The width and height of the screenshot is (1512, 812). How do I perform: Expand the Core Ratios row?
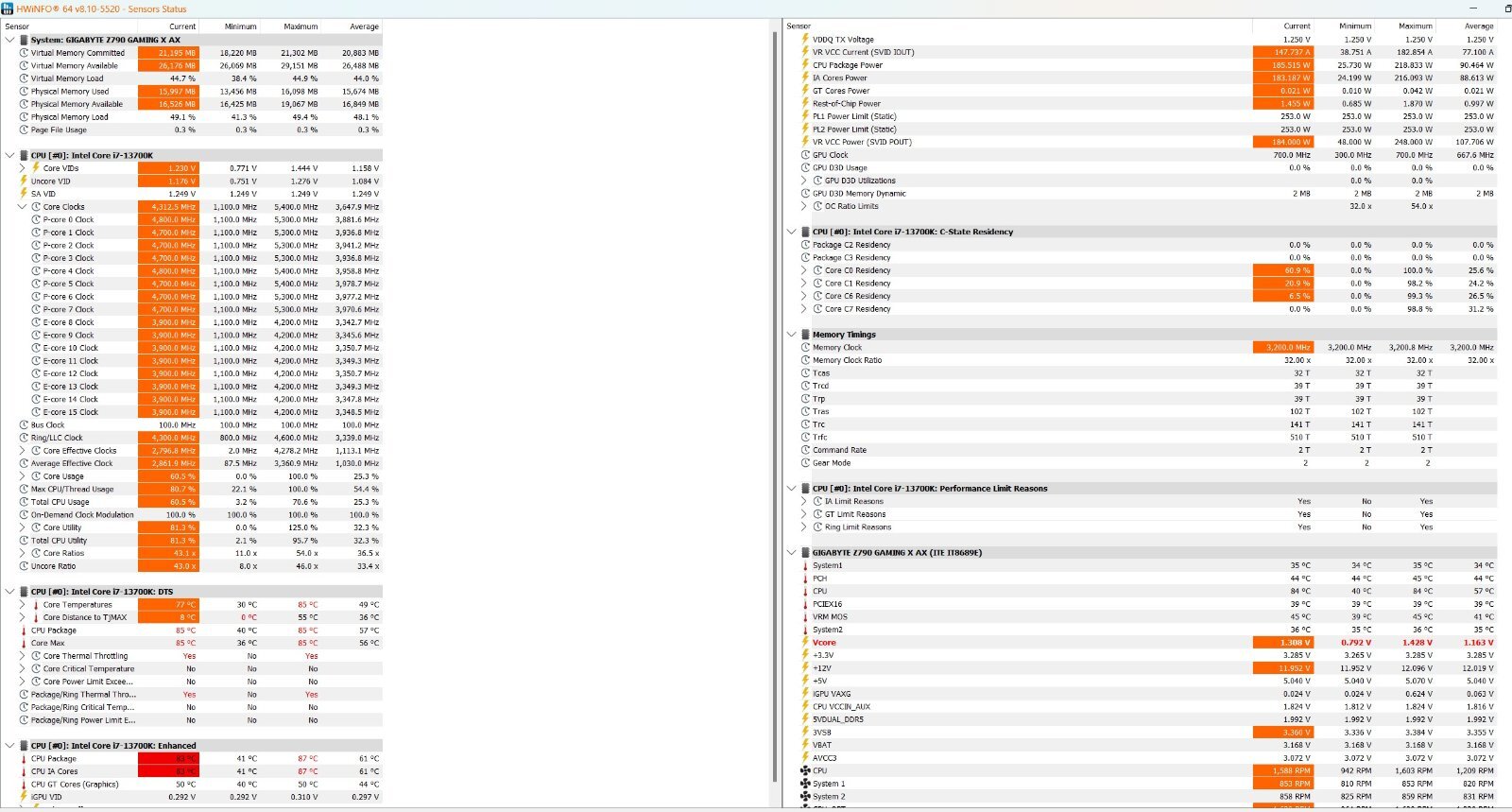pyautogui.click(x=23, y=553)
